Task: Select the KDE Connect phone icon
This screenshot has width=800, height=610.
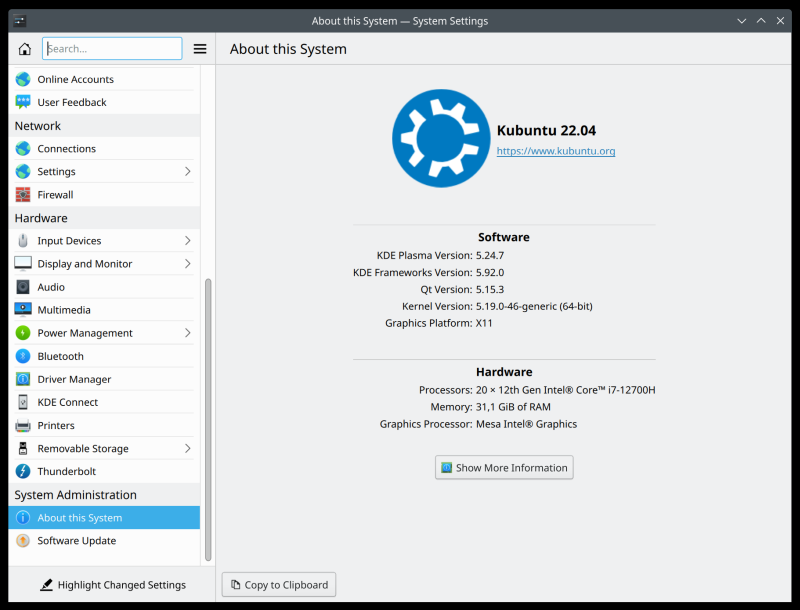Action: pyautogui.click(x=23, y=402)
